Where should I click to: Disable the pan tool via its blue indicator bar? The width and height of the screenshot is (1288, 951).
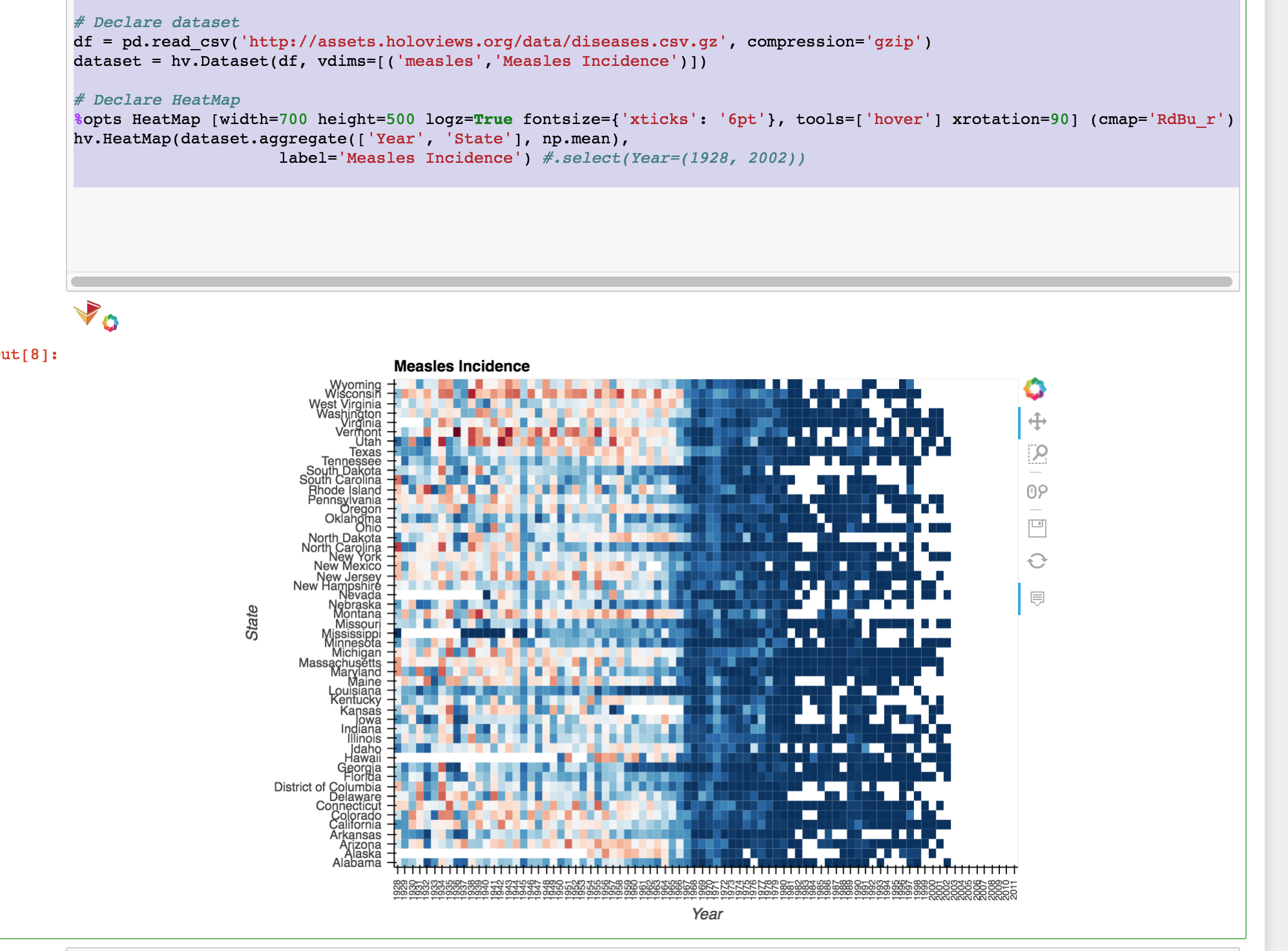(x=1019, y=423)
